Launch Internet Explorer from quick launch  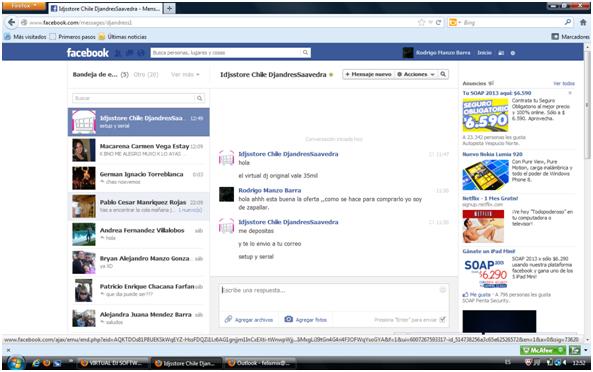coord(36,363)
